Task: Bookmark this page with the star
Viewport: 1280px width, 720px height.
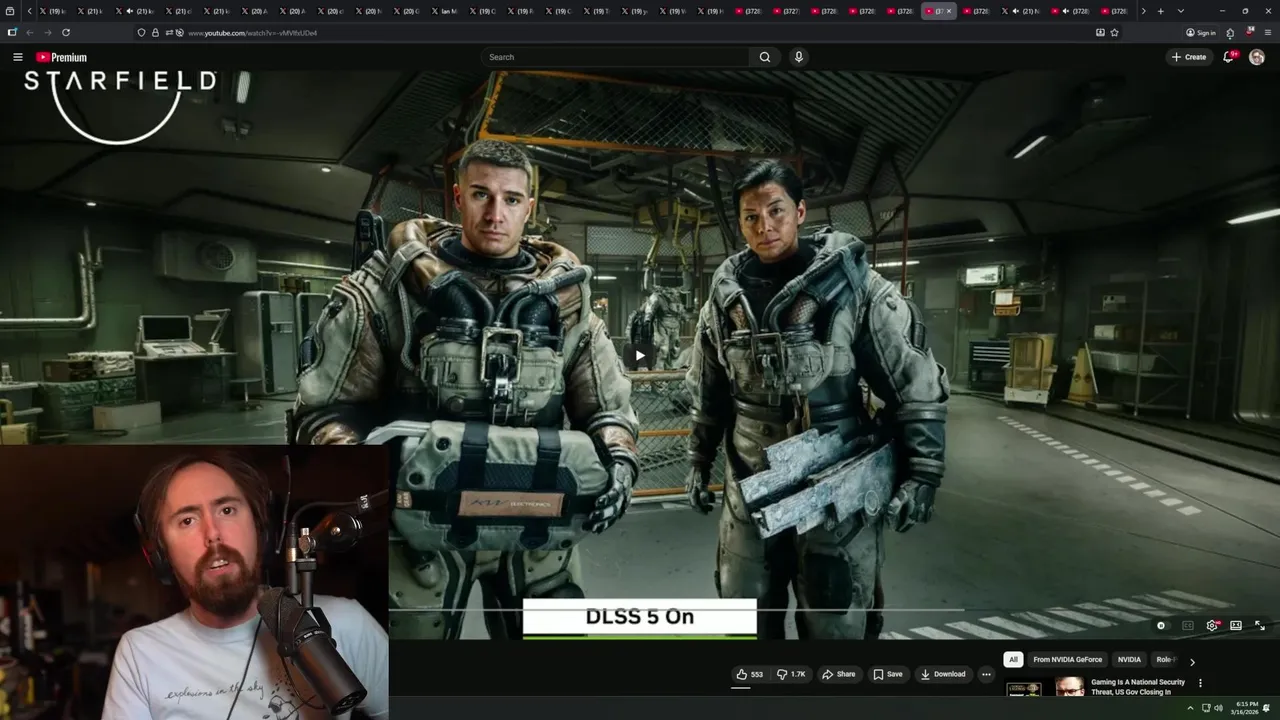Action: [x=1114, y=32]
